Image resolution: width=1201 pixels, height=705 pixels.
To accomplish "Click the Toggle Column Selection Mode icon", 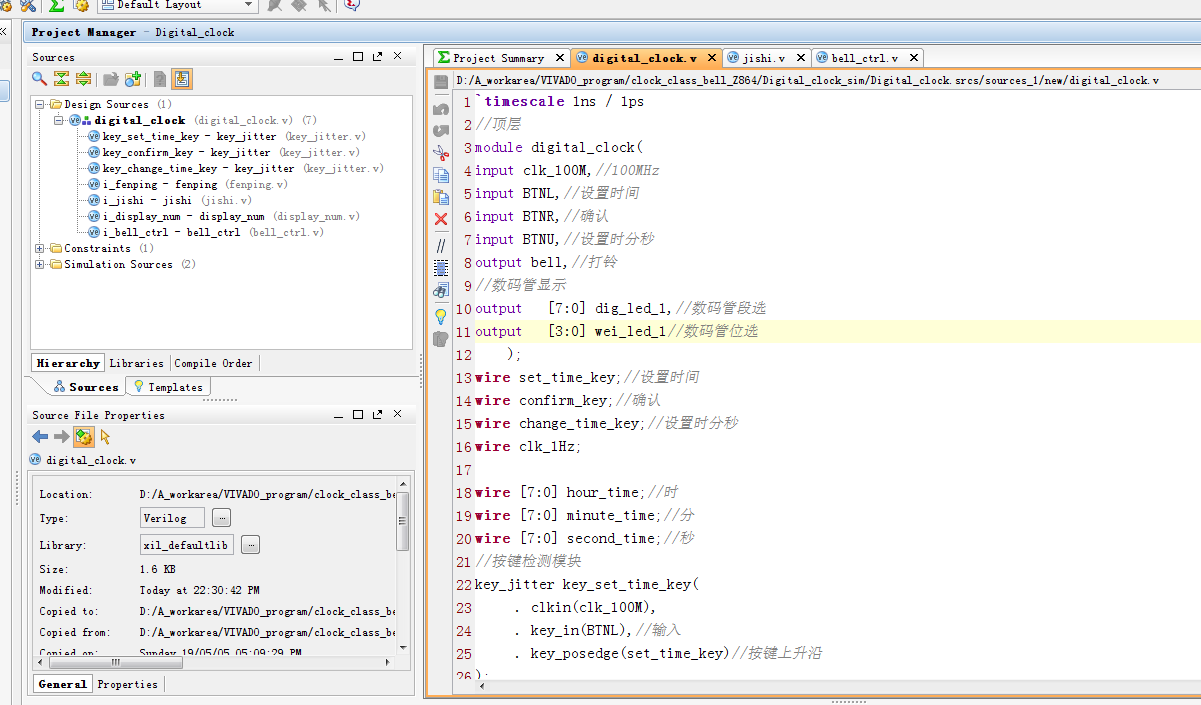I will (441, 267).
